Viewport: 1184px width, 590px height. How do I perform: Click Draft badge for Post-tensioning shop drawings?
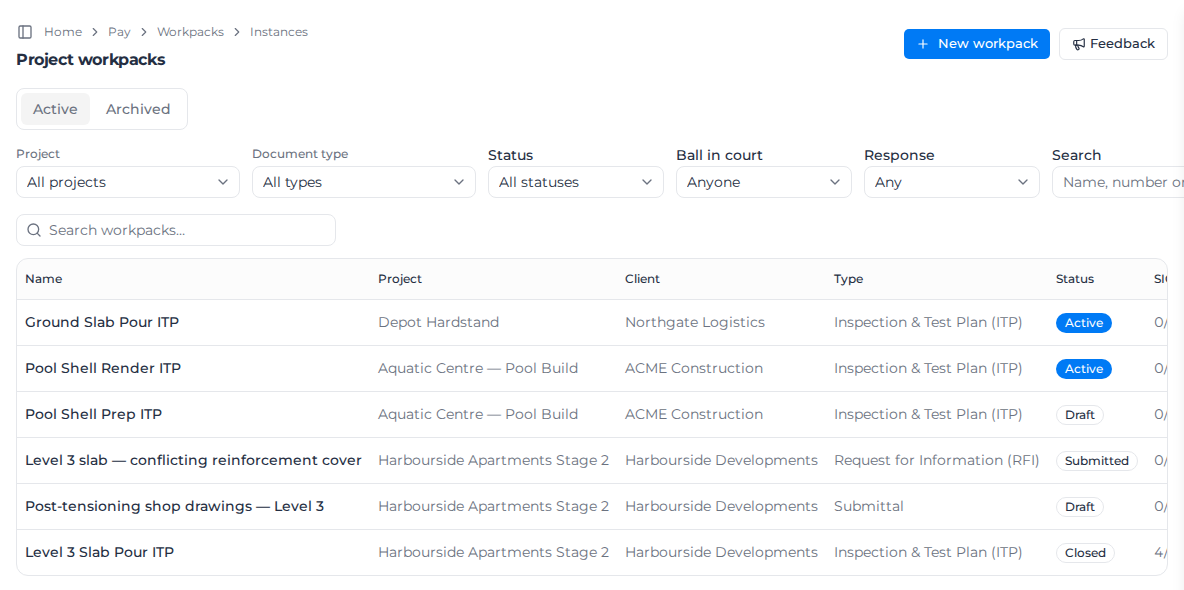1080,508
